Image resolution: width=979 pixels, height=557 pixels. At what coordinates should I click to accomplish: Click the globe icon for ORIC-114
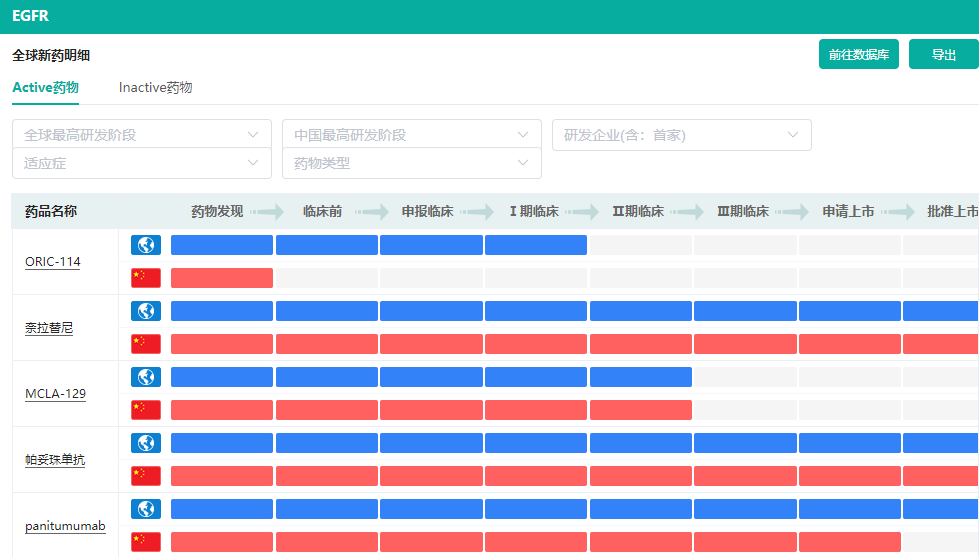click(x=146, y=245)
